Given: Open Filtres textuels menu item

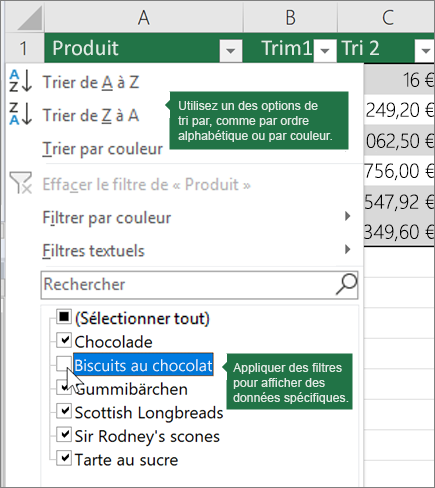Looking at the screenshot, I should (x=93, y=251).
